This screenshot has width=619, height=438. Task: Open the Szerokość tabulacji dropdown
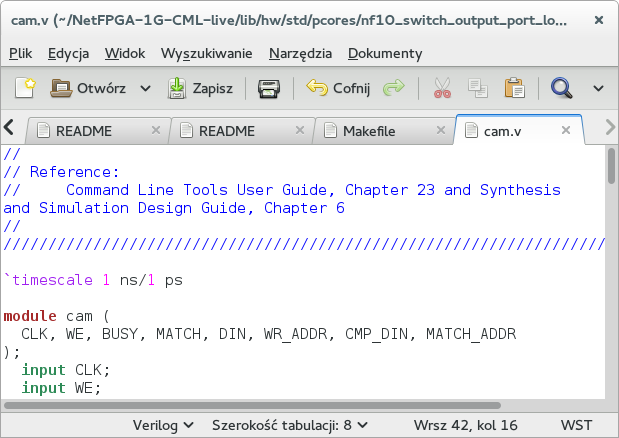tap(289, 425)
